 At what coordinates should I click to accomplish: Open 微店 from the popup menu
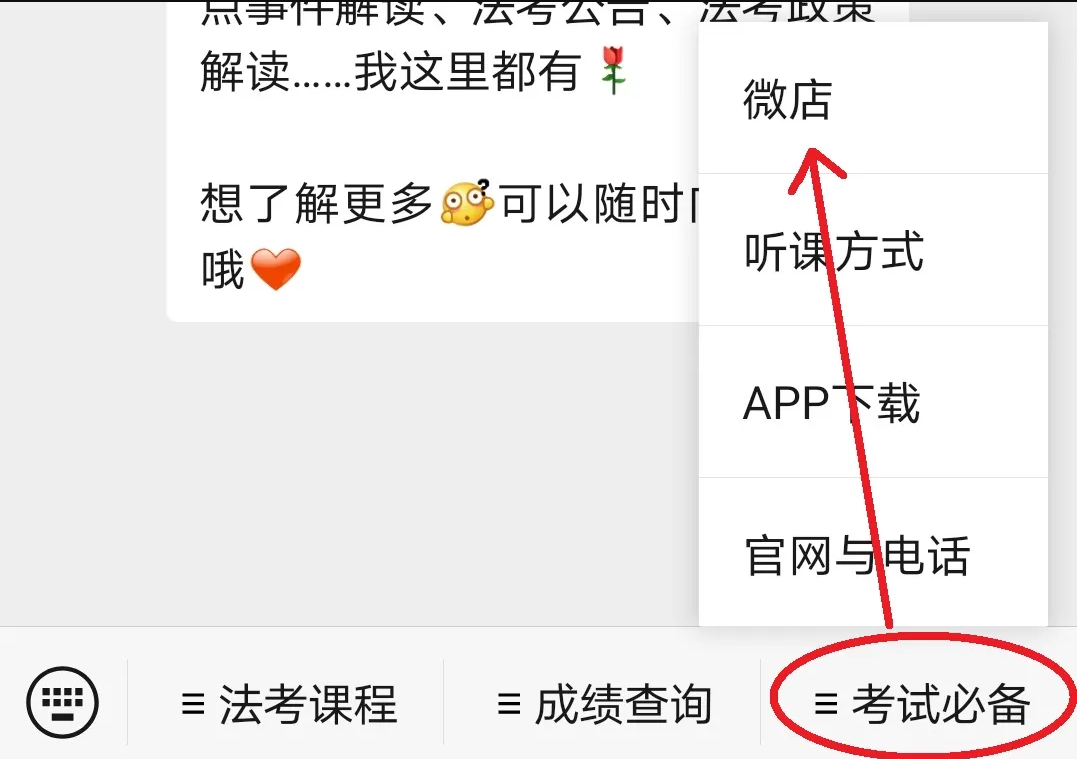pyautogui.click(x=873, y=98)
